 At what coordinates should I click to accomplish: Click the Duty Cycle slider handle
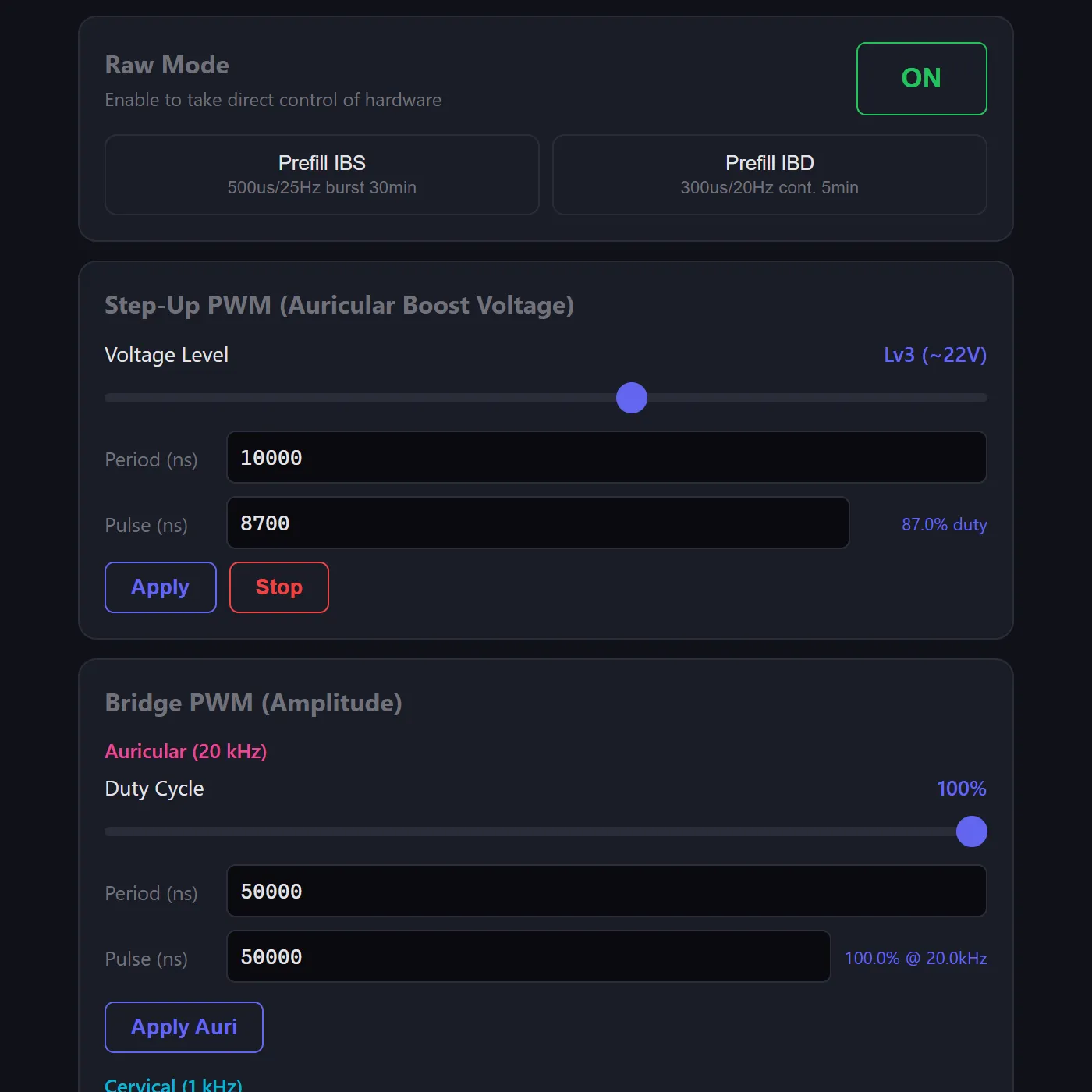pos(972,831)
